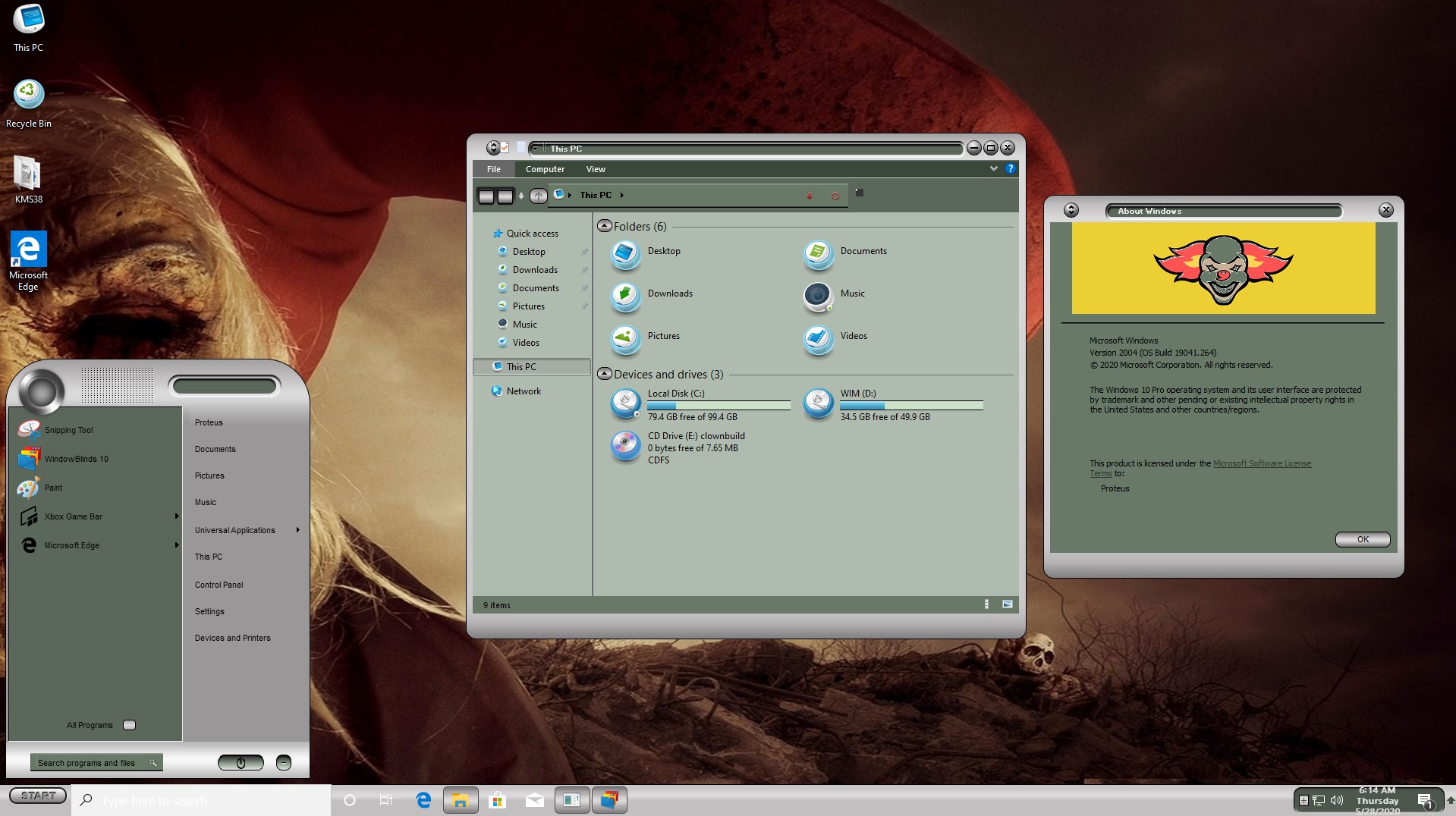Image resolution: width=1456 pixels, height=816 pixels.
Task: Open the address bar history red down arrow
Action: (x=810, y=196)
